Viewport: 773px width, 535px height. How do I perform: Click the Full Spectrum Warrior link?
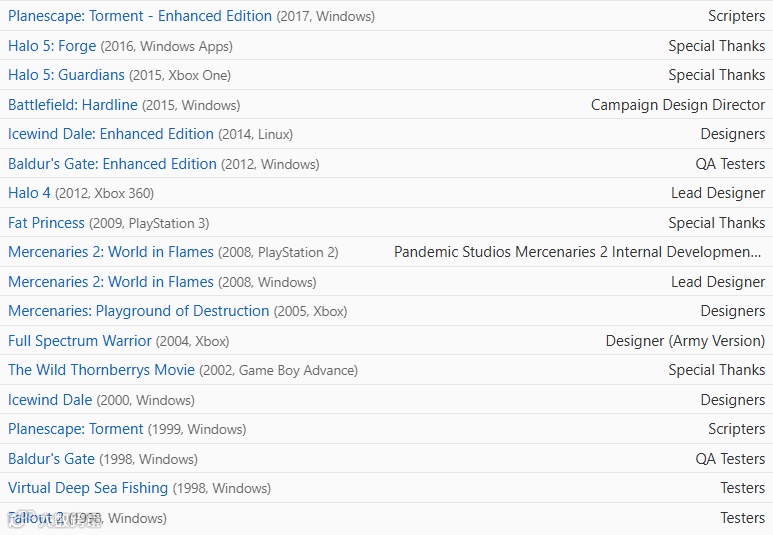(80, 341)
